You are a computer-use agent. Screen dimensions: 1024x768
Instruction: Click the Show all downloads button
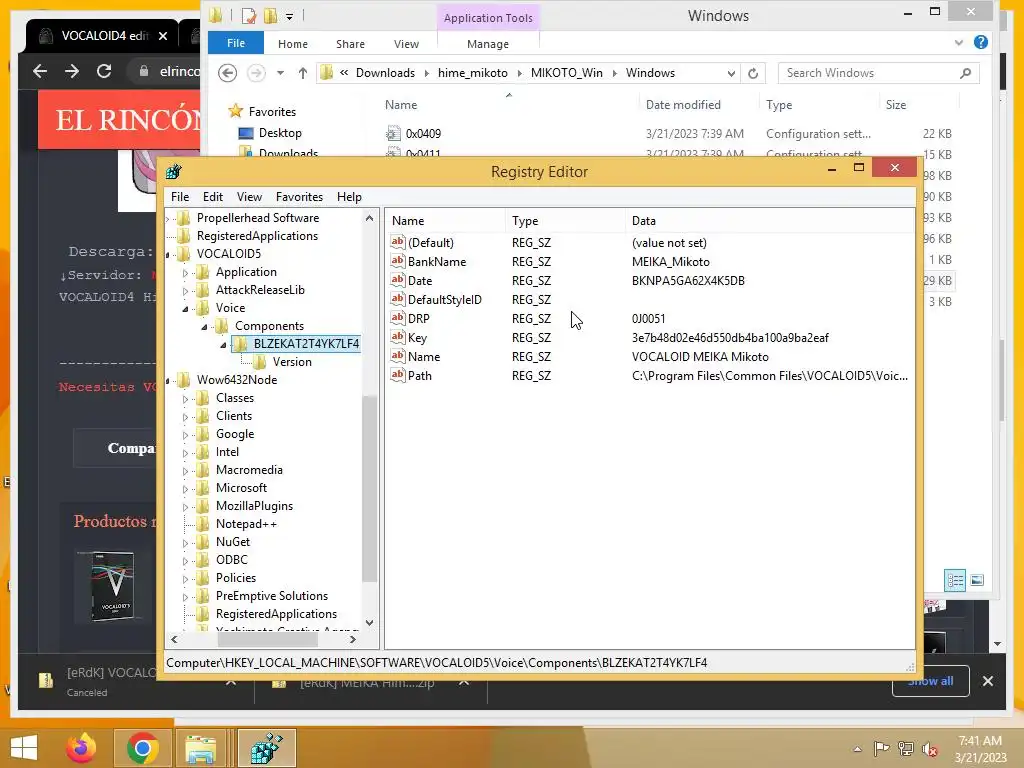[x=930, y=681]
